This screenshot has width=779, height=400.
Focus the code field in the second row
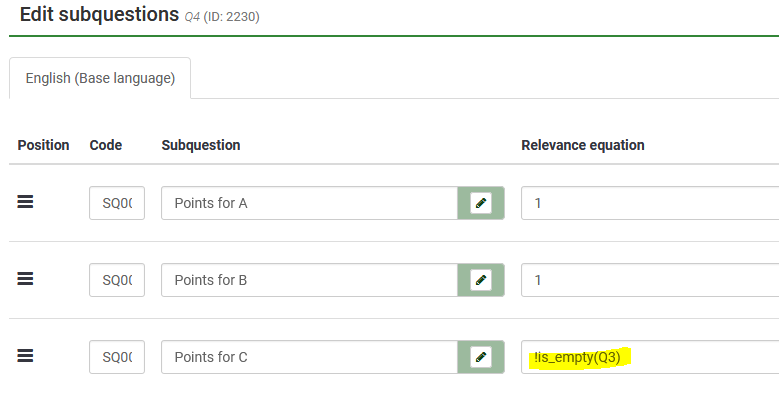tap(117, 280)
